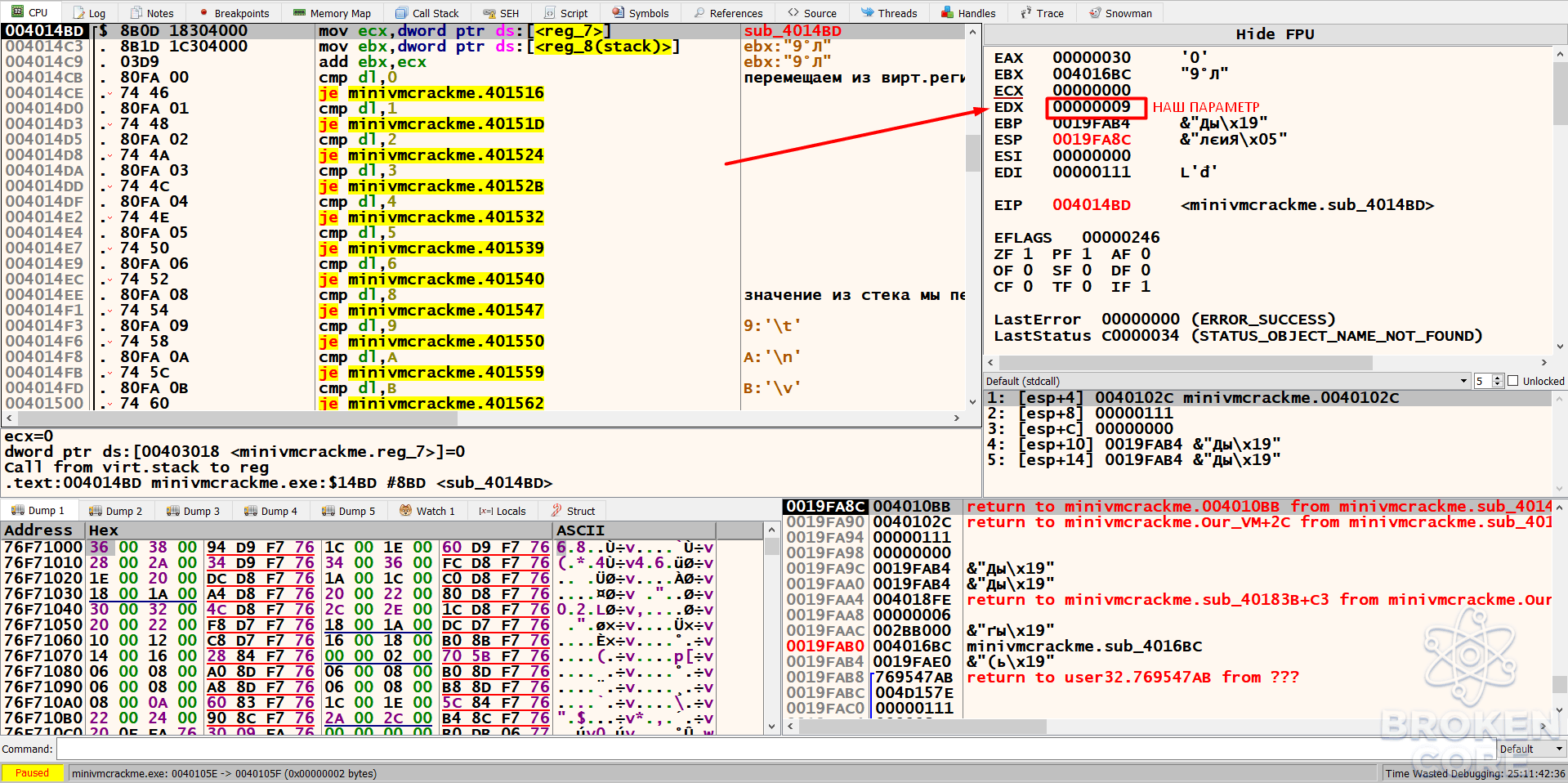Switch to the Log tab
The image size is (1568, 783).
(89, 13)
